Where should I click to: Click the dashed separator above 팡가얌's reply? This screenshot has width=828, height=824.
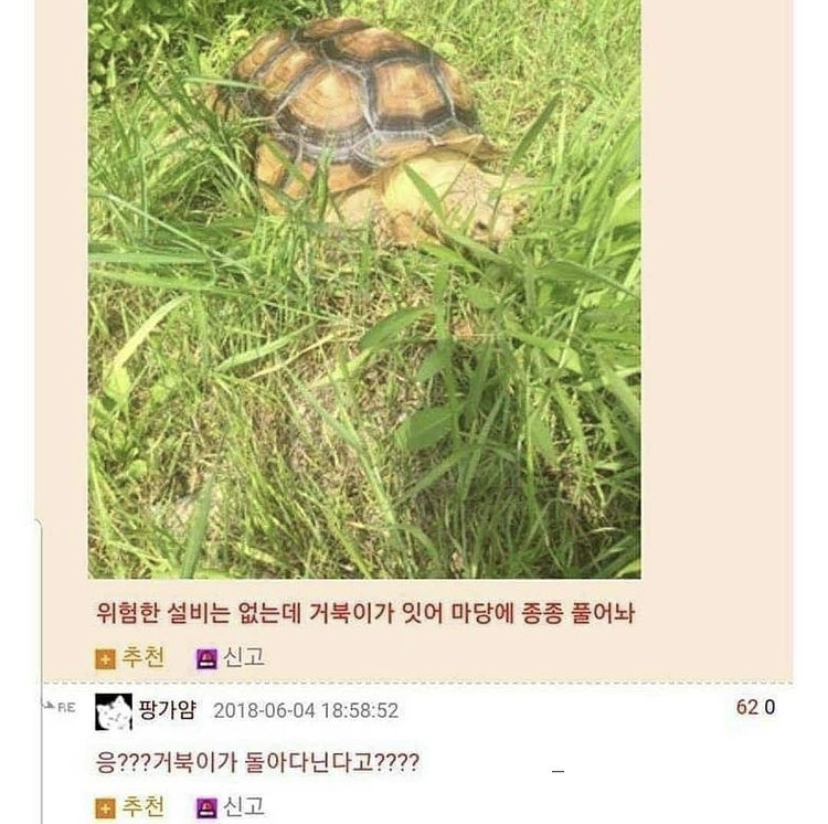click(x=418, y=683)
